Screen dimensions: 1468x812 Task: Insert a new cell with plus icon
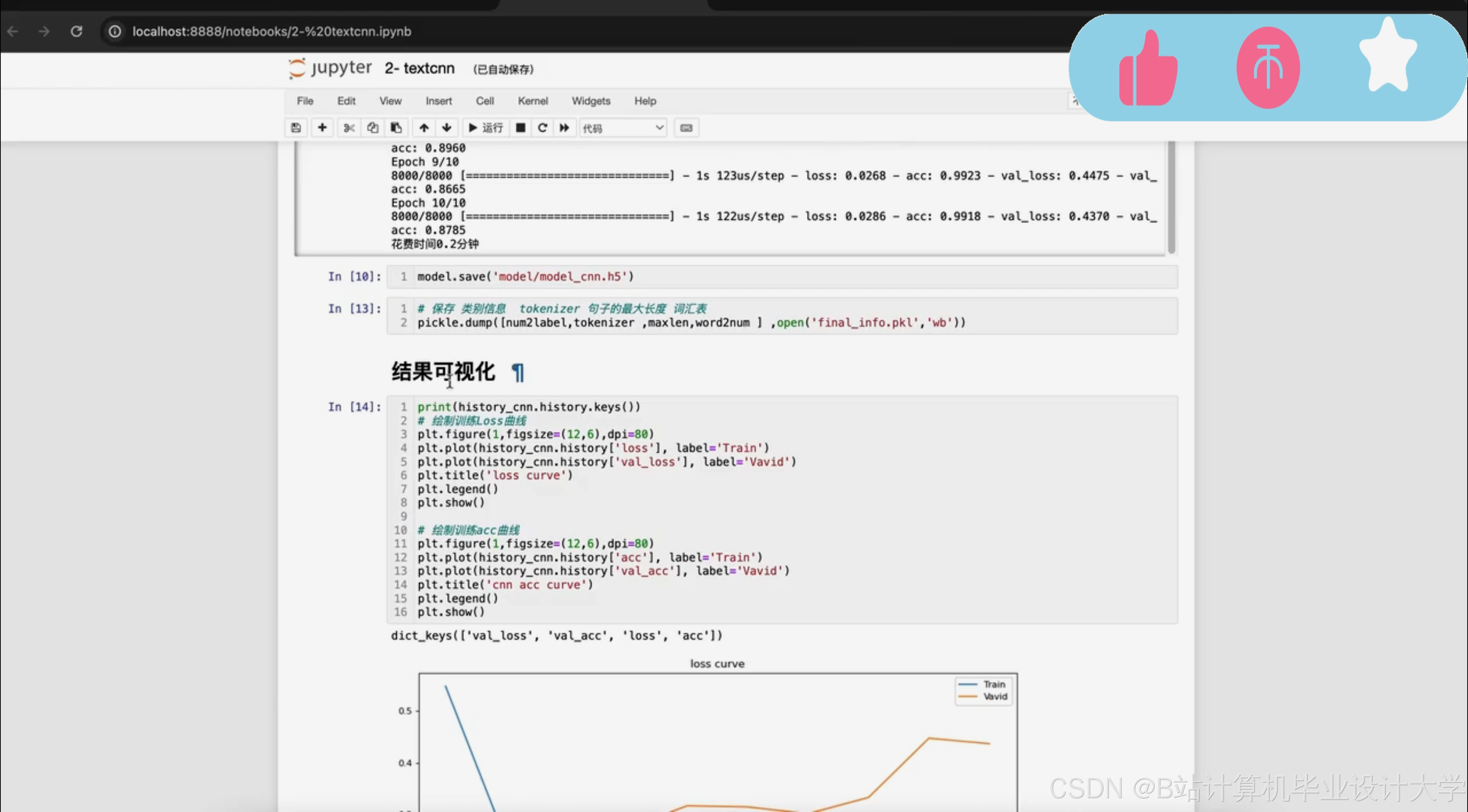pos(322,128)
